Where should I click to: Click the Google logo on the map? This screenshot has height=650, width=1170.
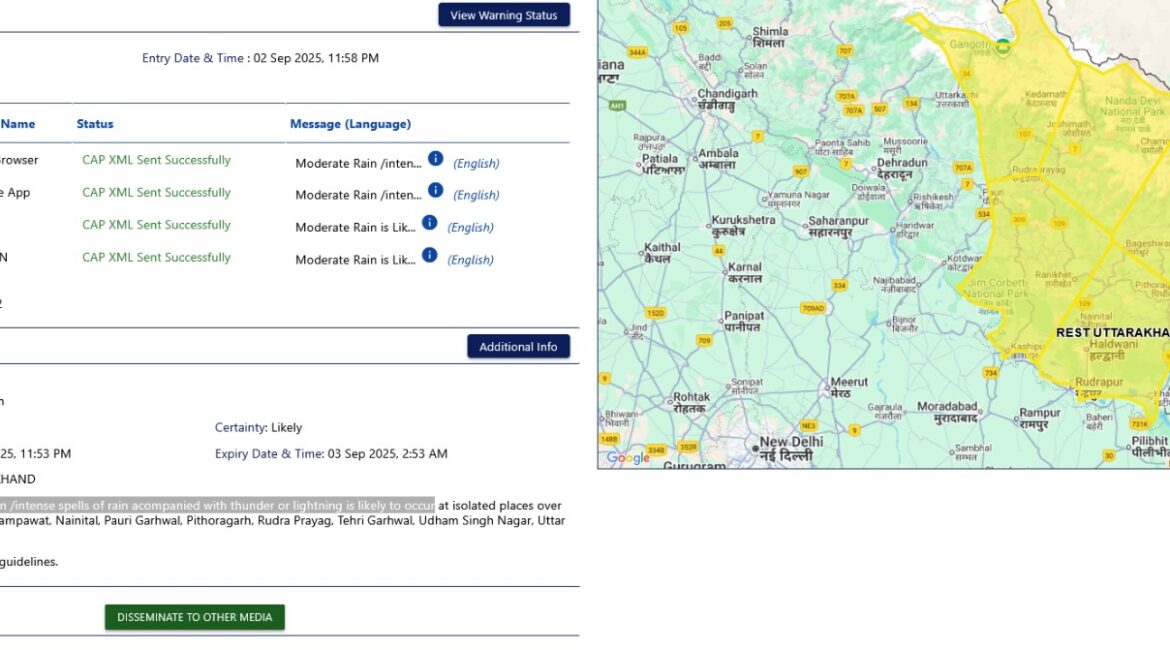[628, 458]
